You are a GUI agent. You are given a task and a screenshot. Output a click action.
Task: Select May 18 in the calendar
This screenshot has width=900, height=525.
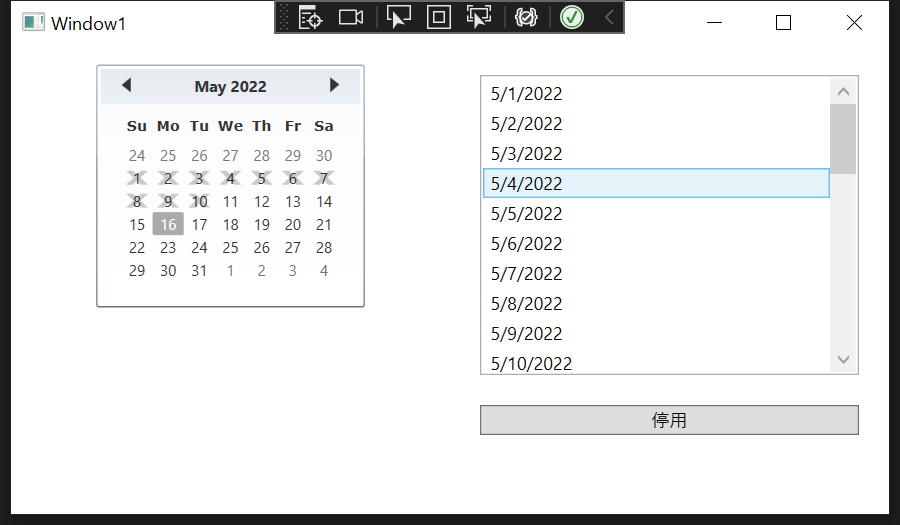coord(230,224)
